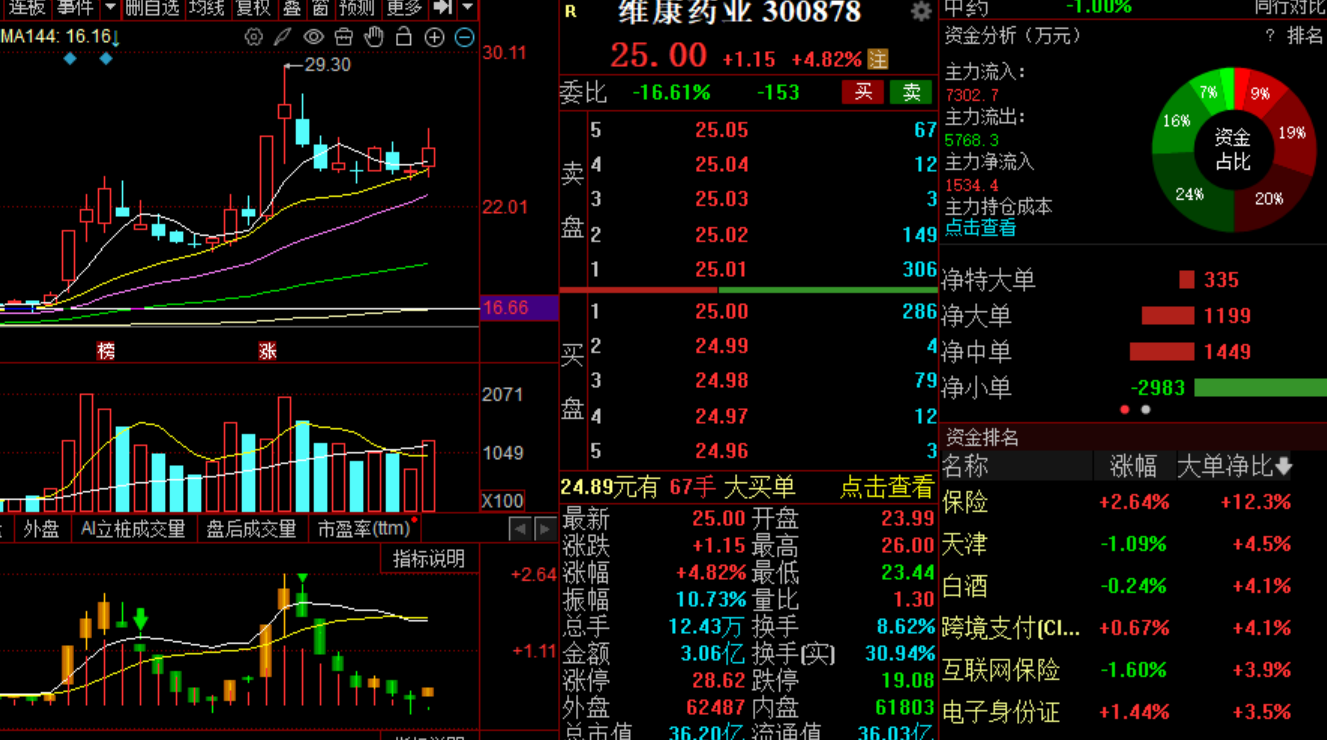Click the R margin-trading badge
Screen dimensions: 1327x740
coord(570,11)
